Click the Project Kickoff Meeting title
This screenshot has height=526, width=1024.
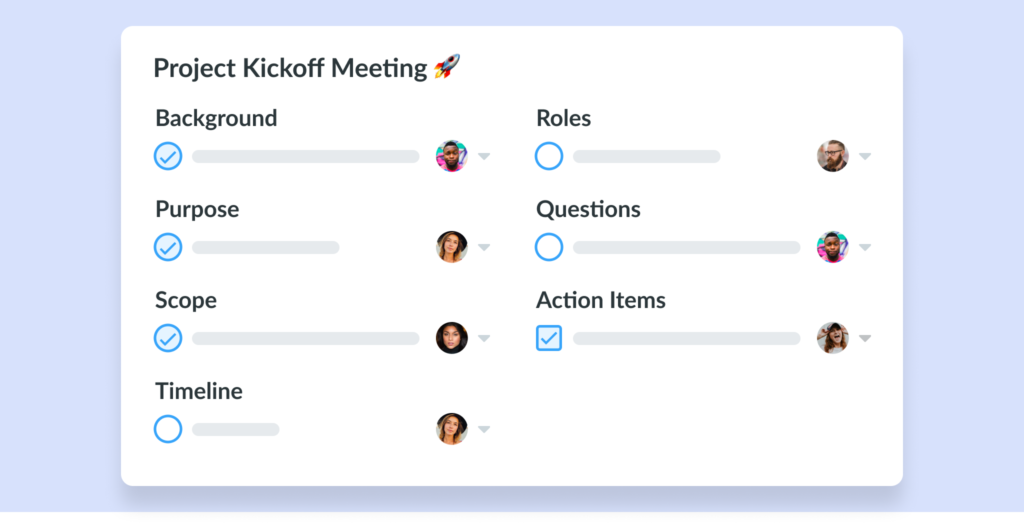point(291,68)
